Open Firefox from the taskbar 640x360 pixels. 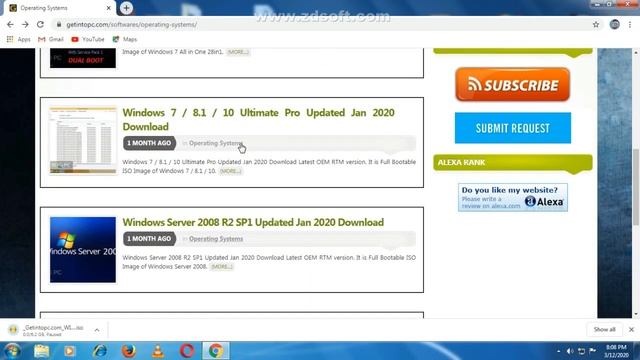coord(129,351)
